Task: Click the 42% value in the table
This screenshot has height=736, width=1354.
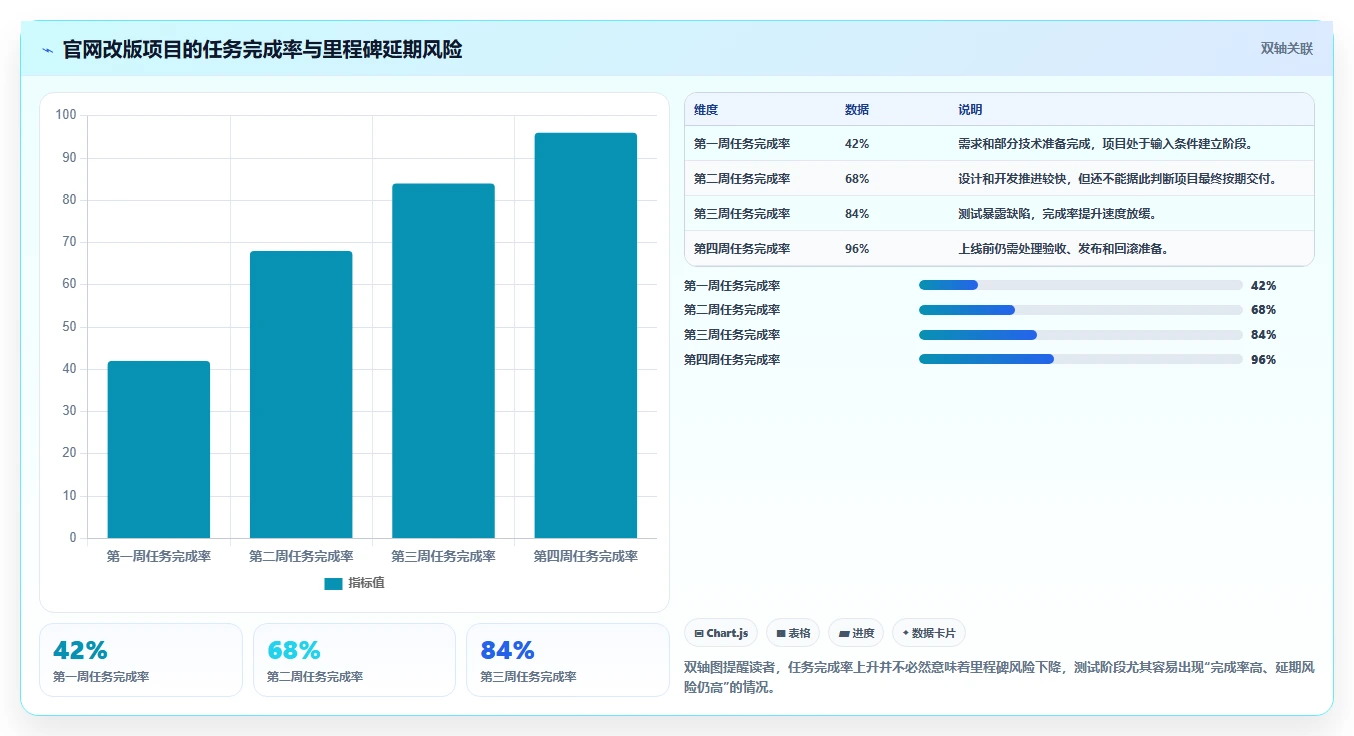Action: [x=857, y=144]
